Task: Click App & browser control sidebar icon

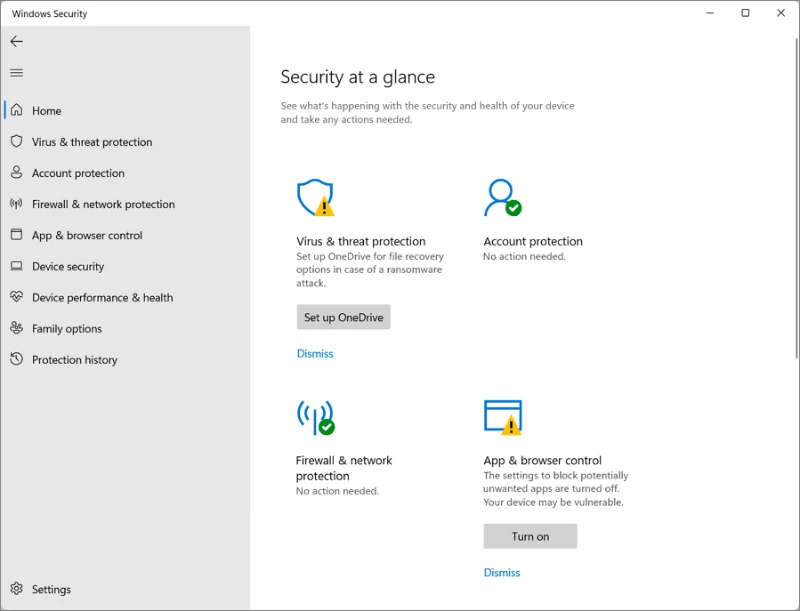Action: 16,235
